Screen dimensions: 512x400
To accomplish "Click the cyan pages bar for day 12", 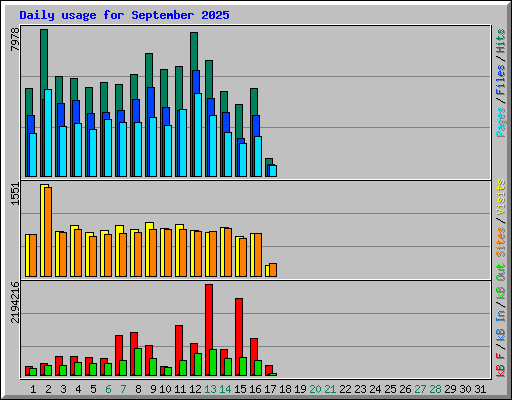I will pyautogui.click(x=198, y=135).
